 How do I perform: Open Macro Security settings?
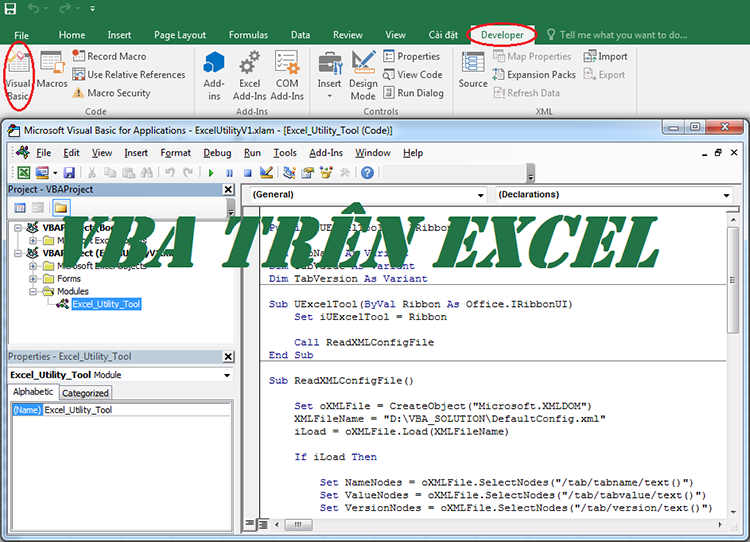coord(111,93)
